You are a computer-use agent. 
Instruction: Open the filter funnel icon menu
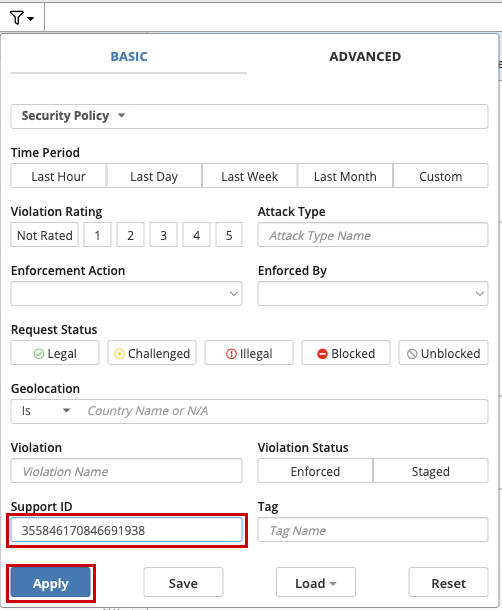click(22, 18)
